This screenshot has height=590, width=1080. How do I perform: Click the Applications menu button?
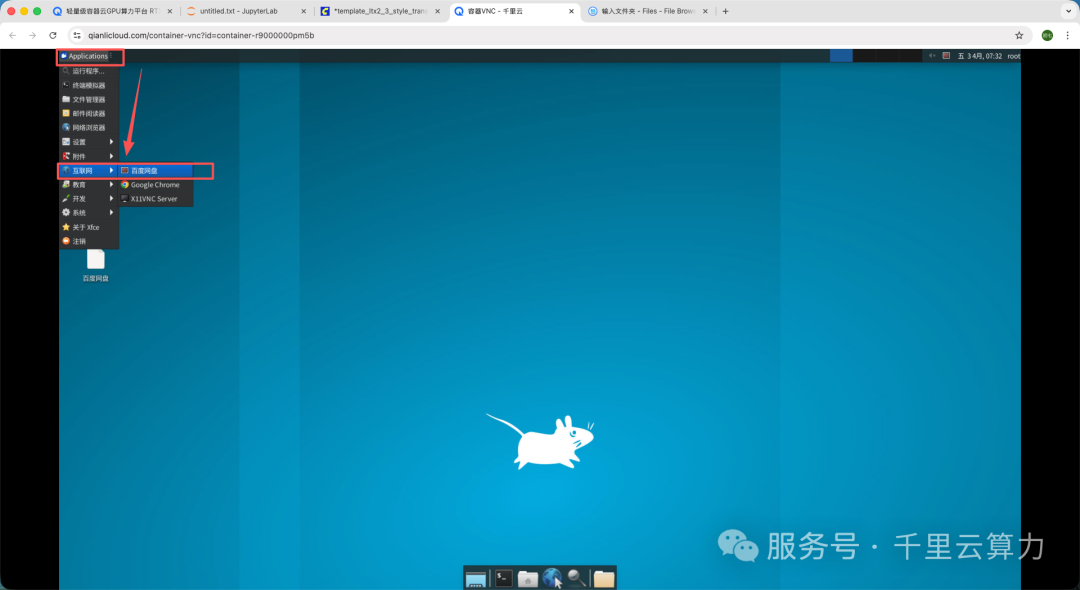coord(87,56)
